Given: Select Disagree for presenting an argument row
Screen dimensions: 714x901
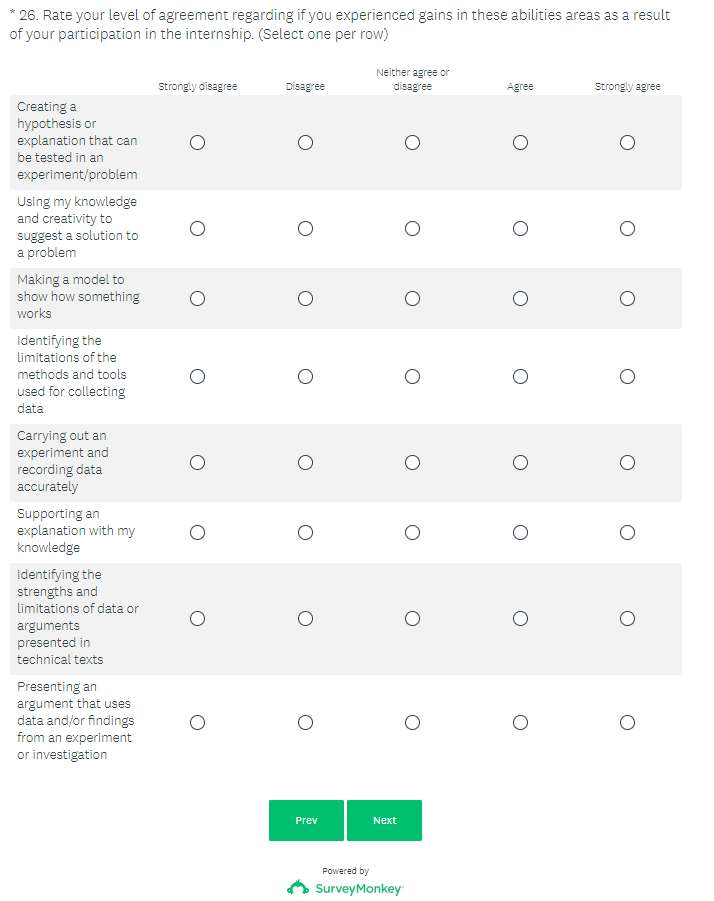Looking at the screenshot, I should point(305,722).
